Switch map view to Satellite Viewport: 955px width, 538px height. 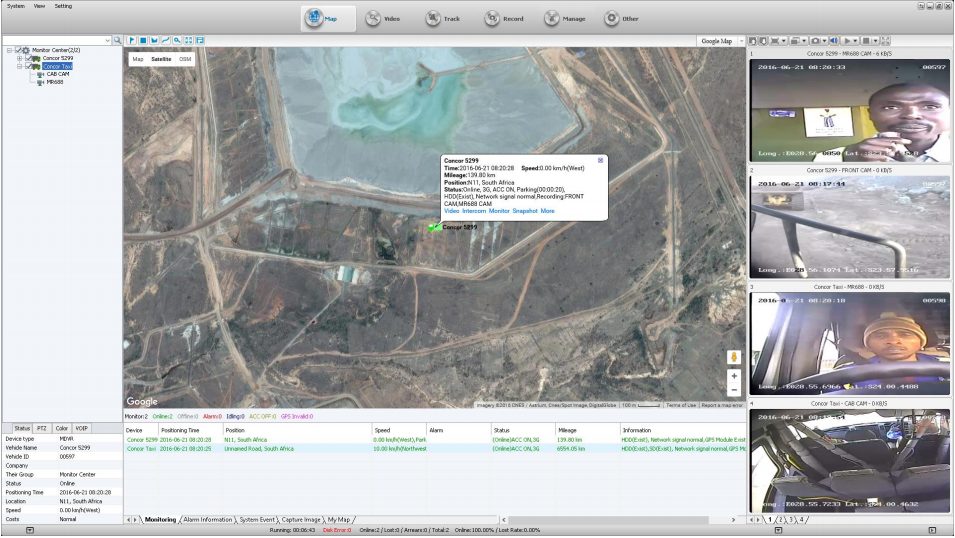pos(161,59)
